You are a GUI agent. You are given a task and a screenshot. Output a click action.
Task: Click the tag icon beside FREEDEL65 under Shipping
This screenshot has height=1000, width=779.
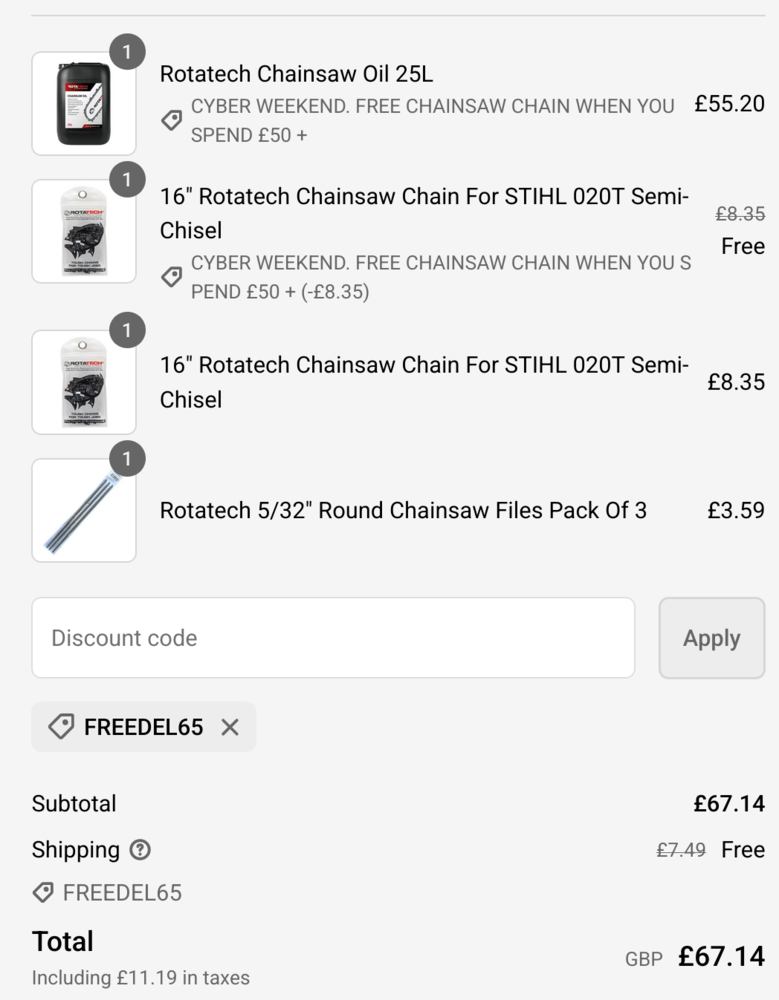coord(43,892)
